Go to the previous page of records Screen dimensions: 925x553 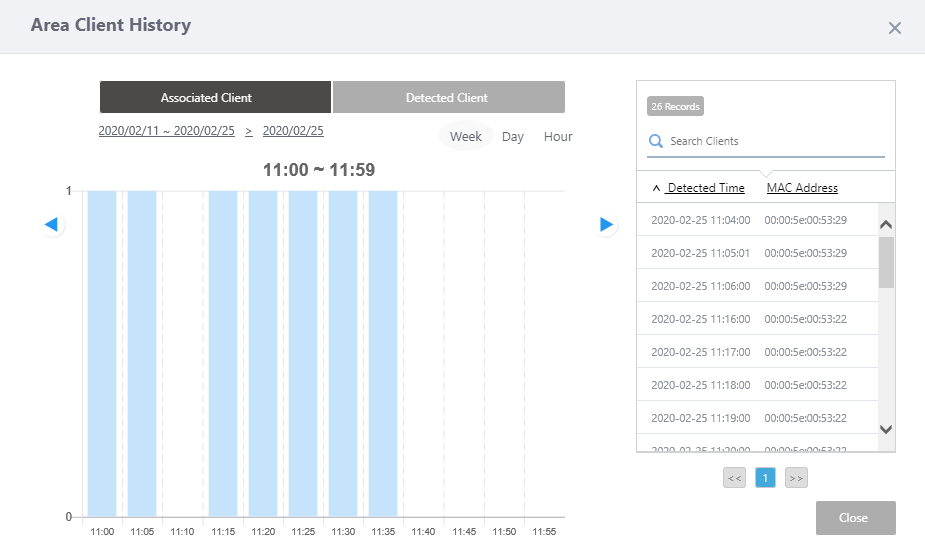[735, 478]
